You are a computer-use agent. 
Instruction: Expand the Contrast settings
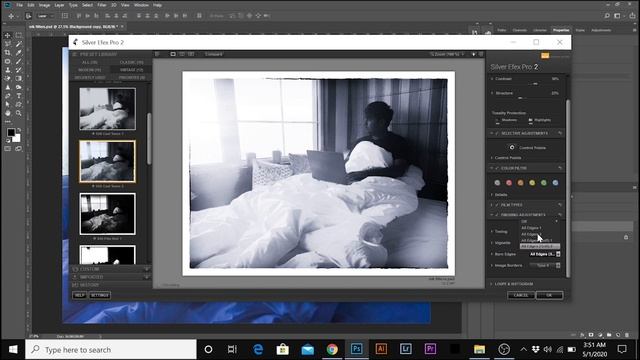click(x=492, y=79)
